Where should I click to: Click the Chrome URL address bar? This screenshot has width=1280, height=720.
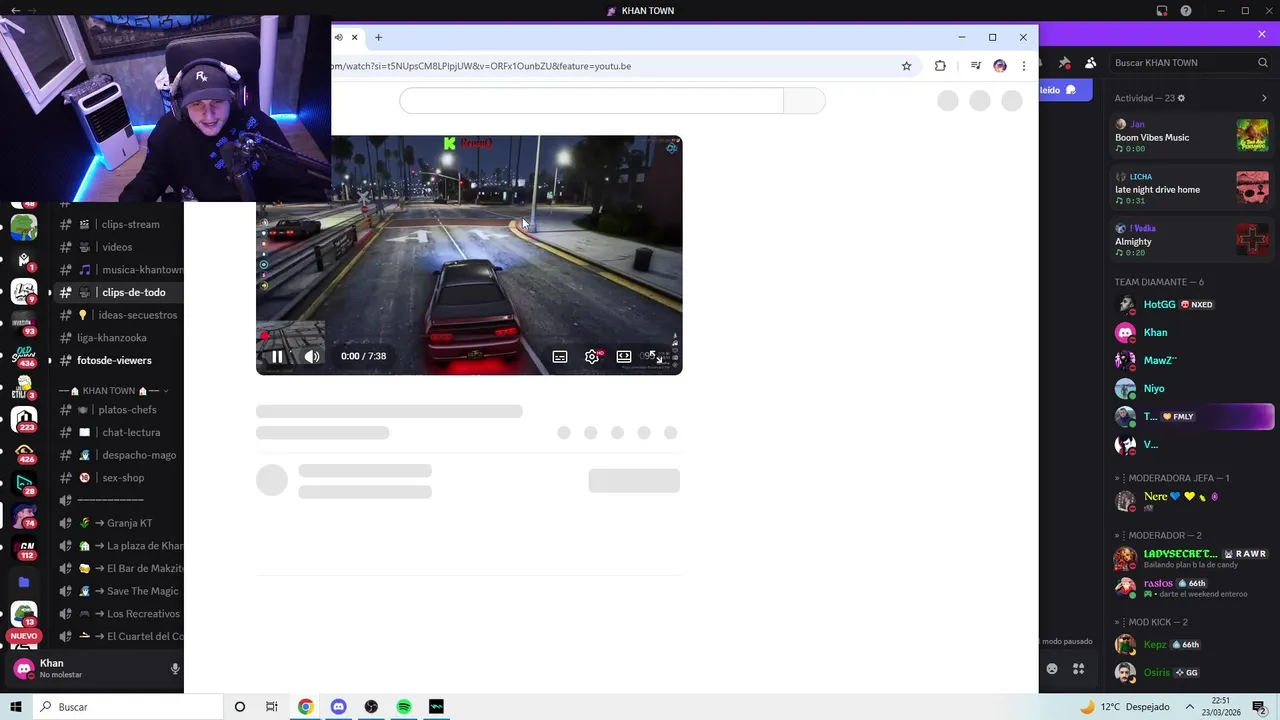[x=610, y=66]
